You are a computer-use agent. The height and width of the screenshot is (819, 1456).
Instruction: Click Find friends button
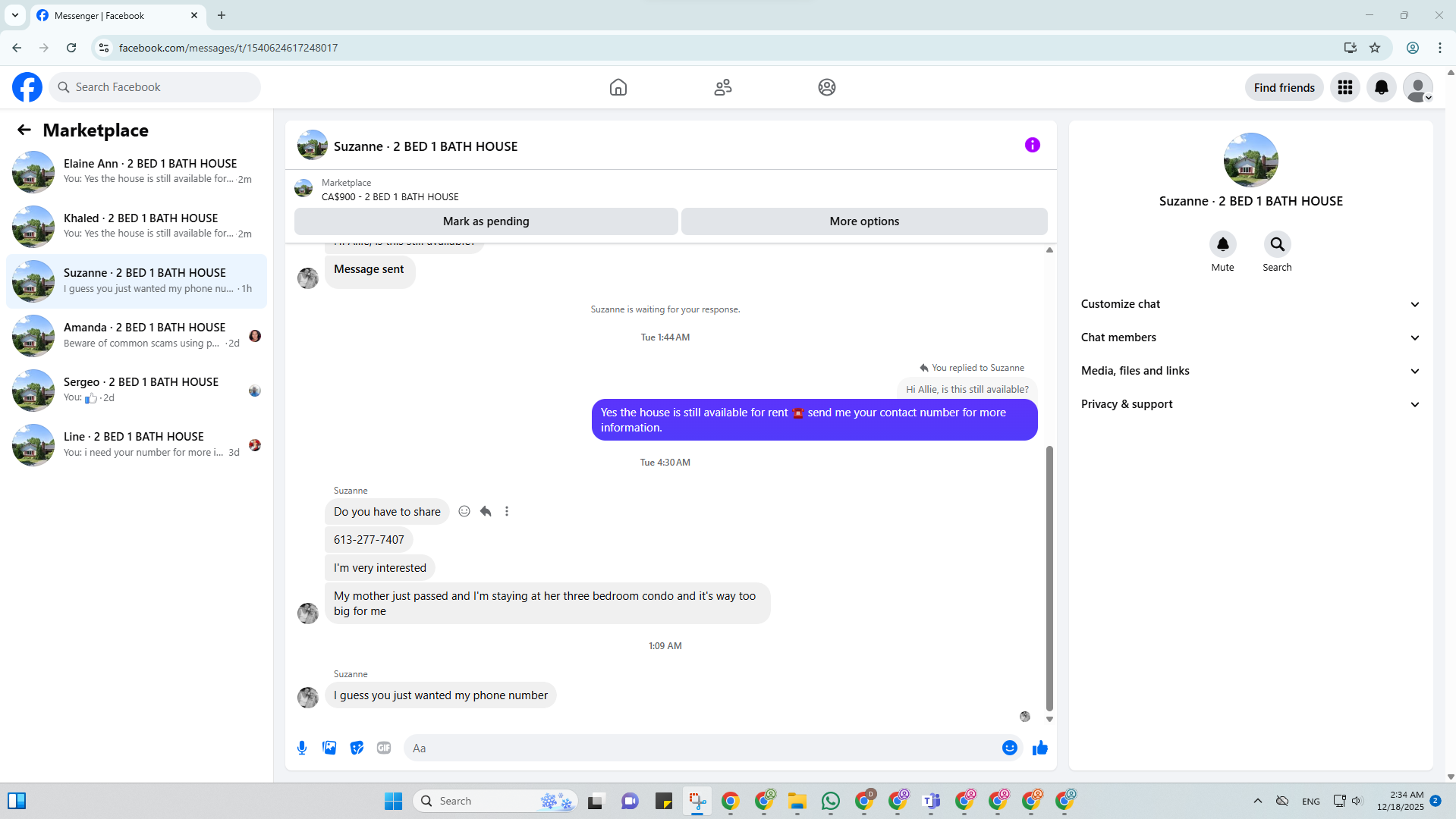click(x=1284, y=87)
